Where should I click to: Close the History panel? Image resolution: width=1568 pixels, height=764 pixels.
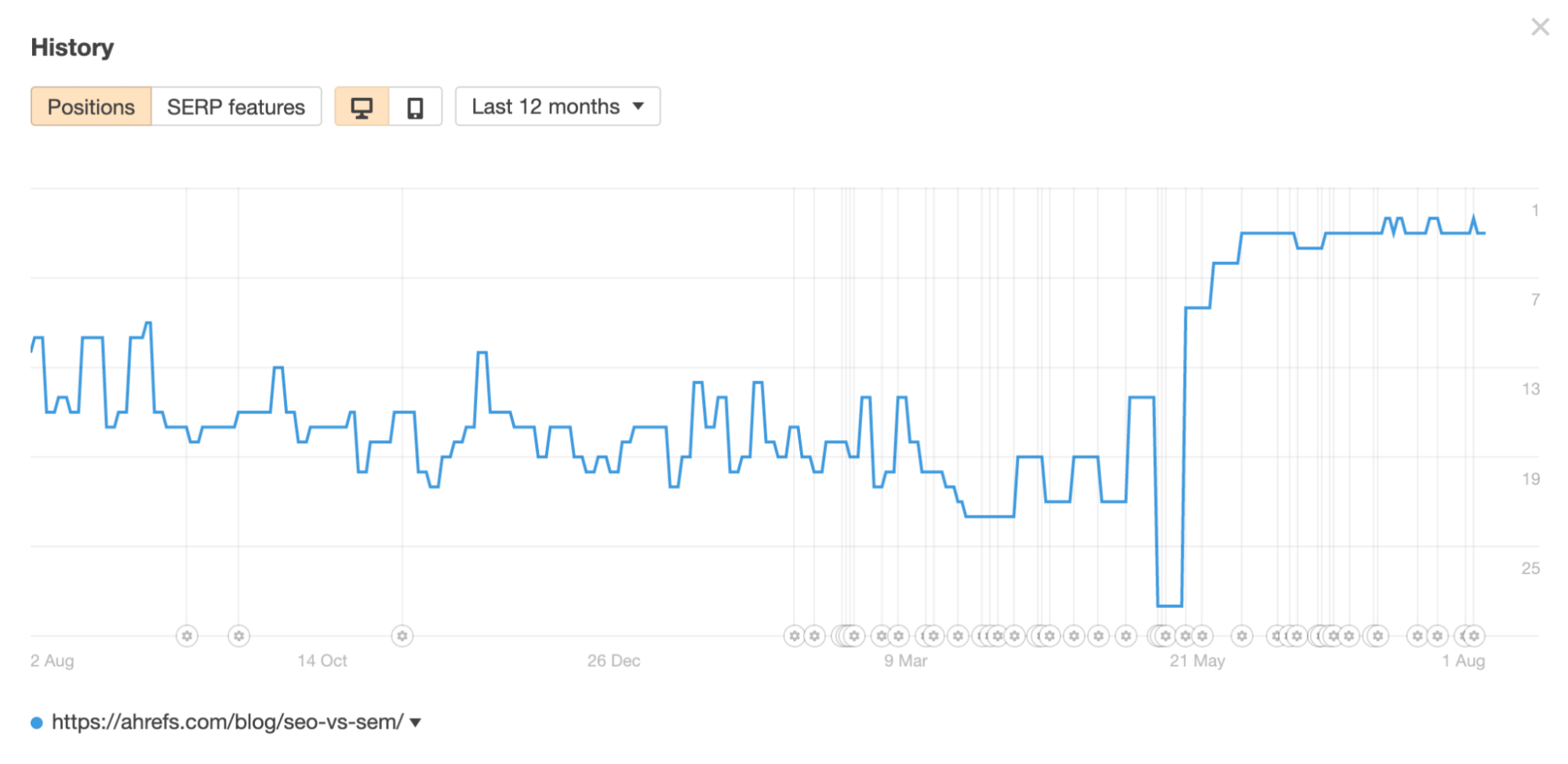1539,26
